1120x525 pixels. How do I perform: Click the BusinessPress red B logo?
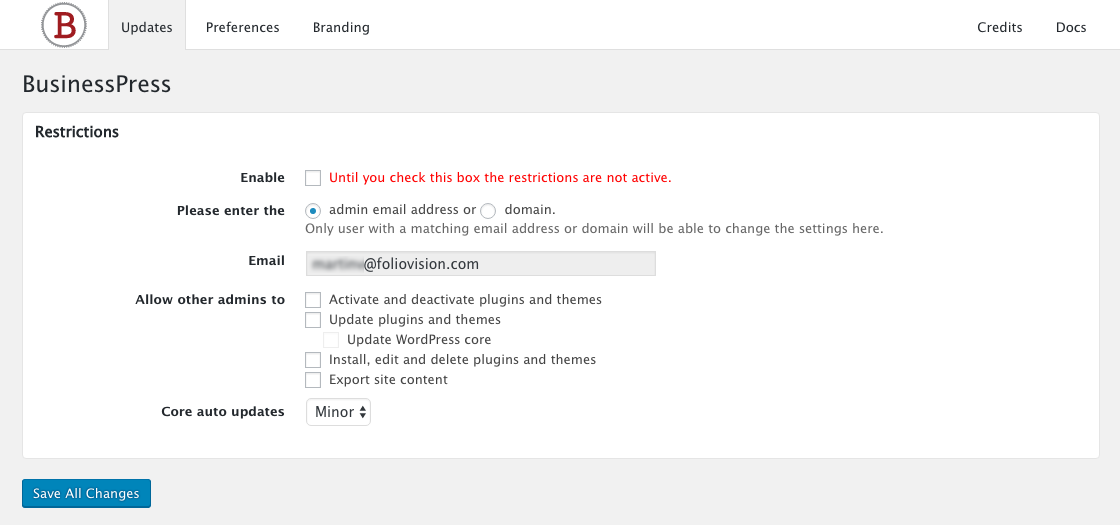click(x=64, y=25)
